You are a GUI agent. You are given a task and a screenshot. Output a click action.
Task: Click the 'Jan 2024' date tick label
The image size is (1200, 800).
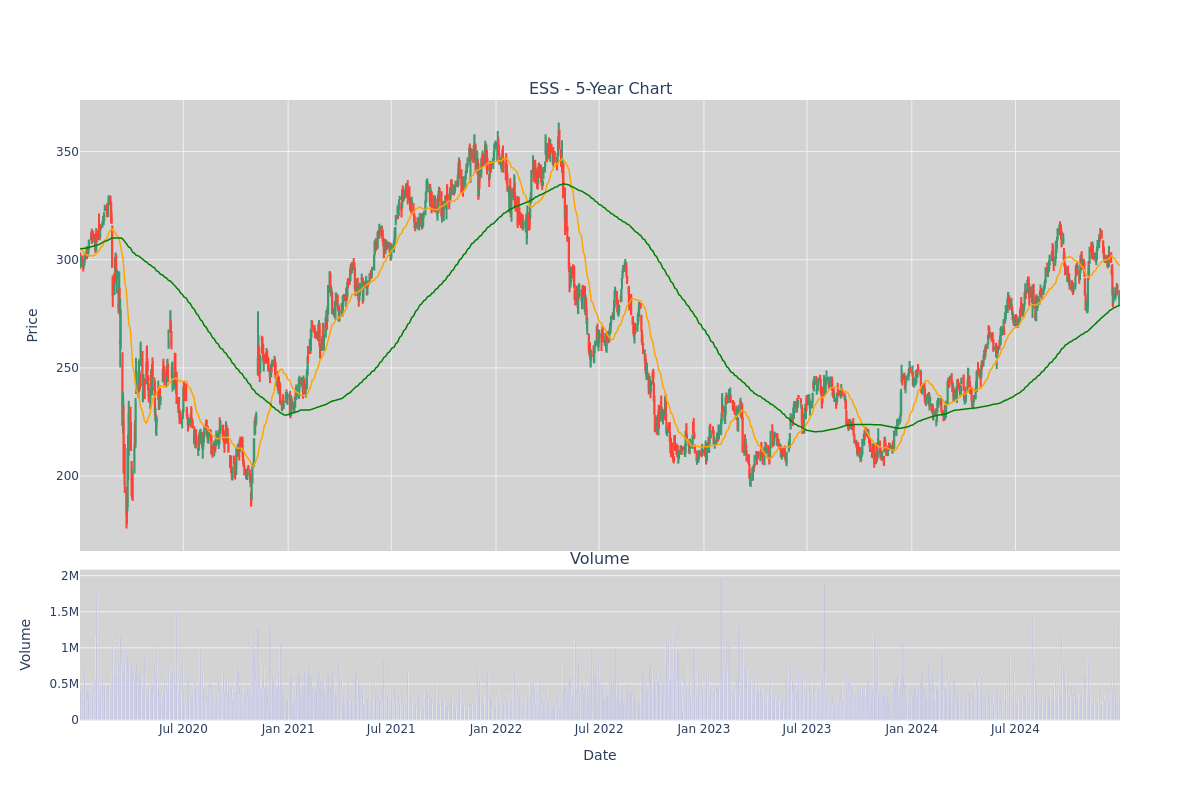point(912,729)
